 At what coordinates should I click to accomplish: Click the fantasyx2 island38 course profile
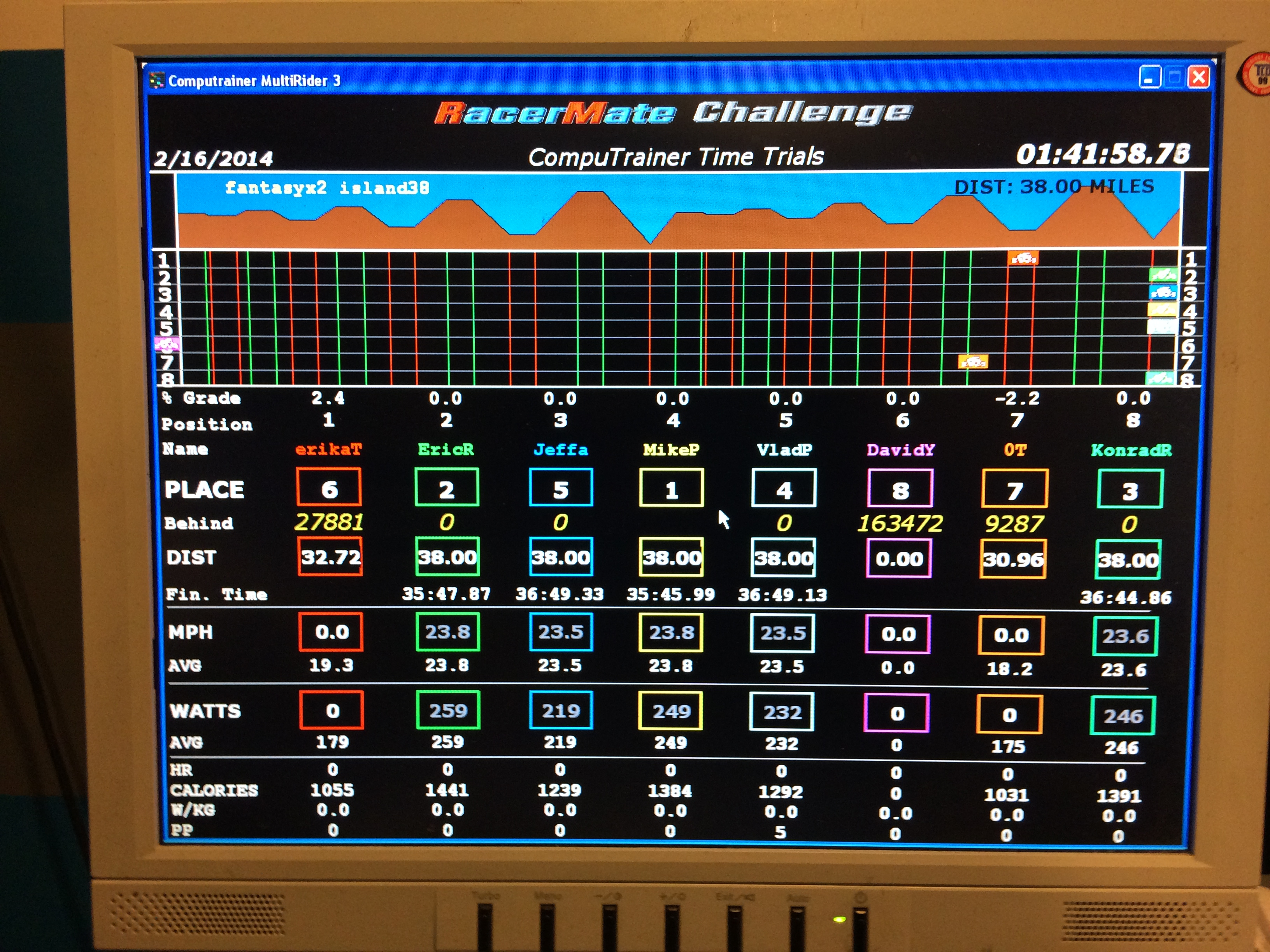click(x=678, y=210)
